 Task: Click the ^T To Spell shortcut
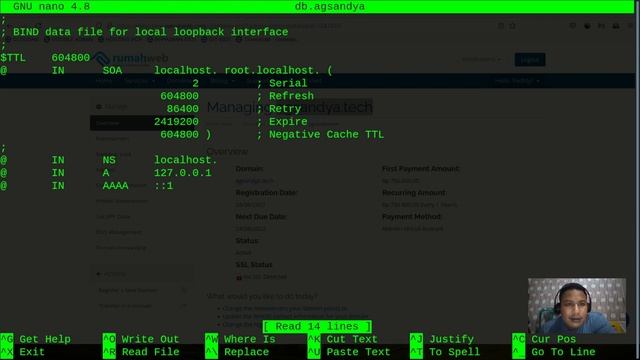tap(445, 352)
